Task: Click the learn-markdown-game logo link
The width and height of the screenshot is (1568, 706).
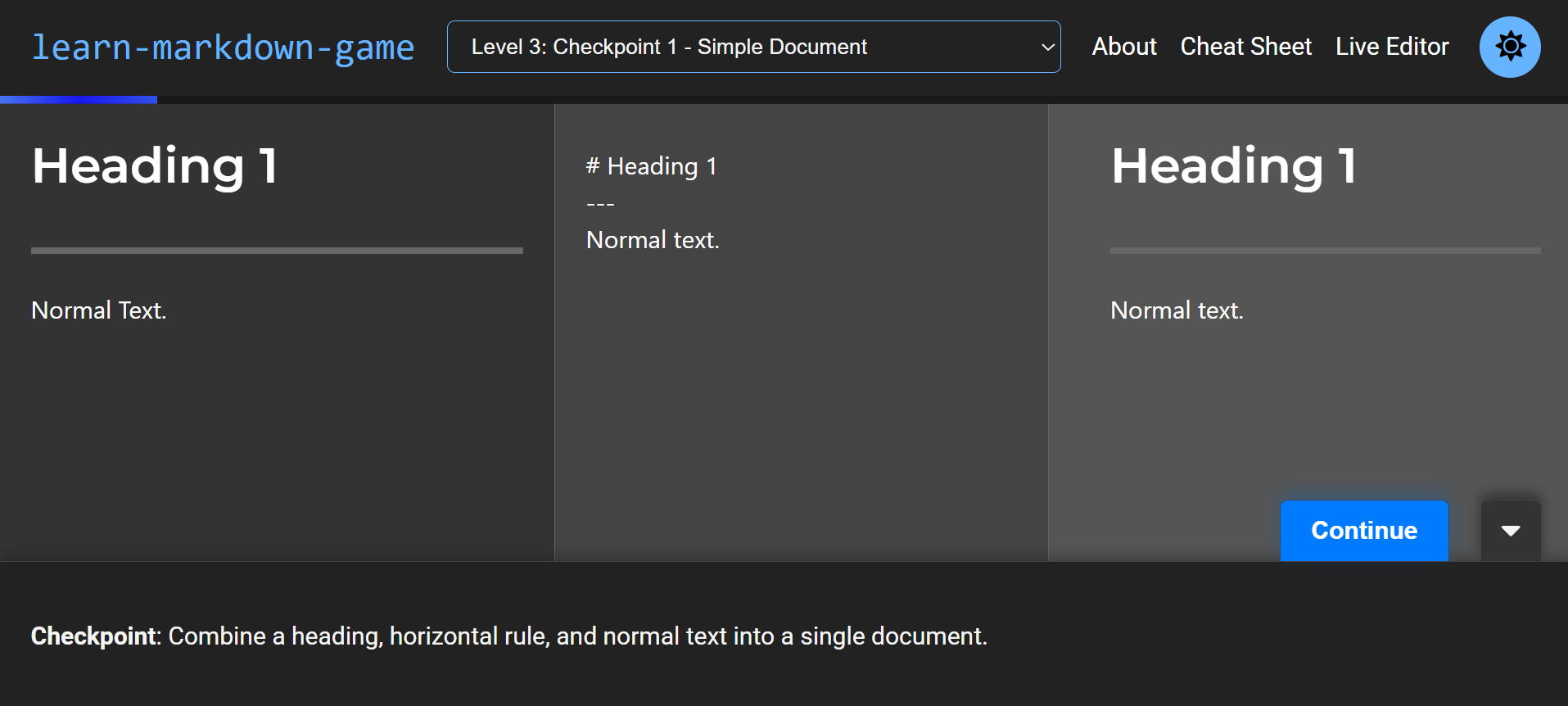Action: point(223,48)
